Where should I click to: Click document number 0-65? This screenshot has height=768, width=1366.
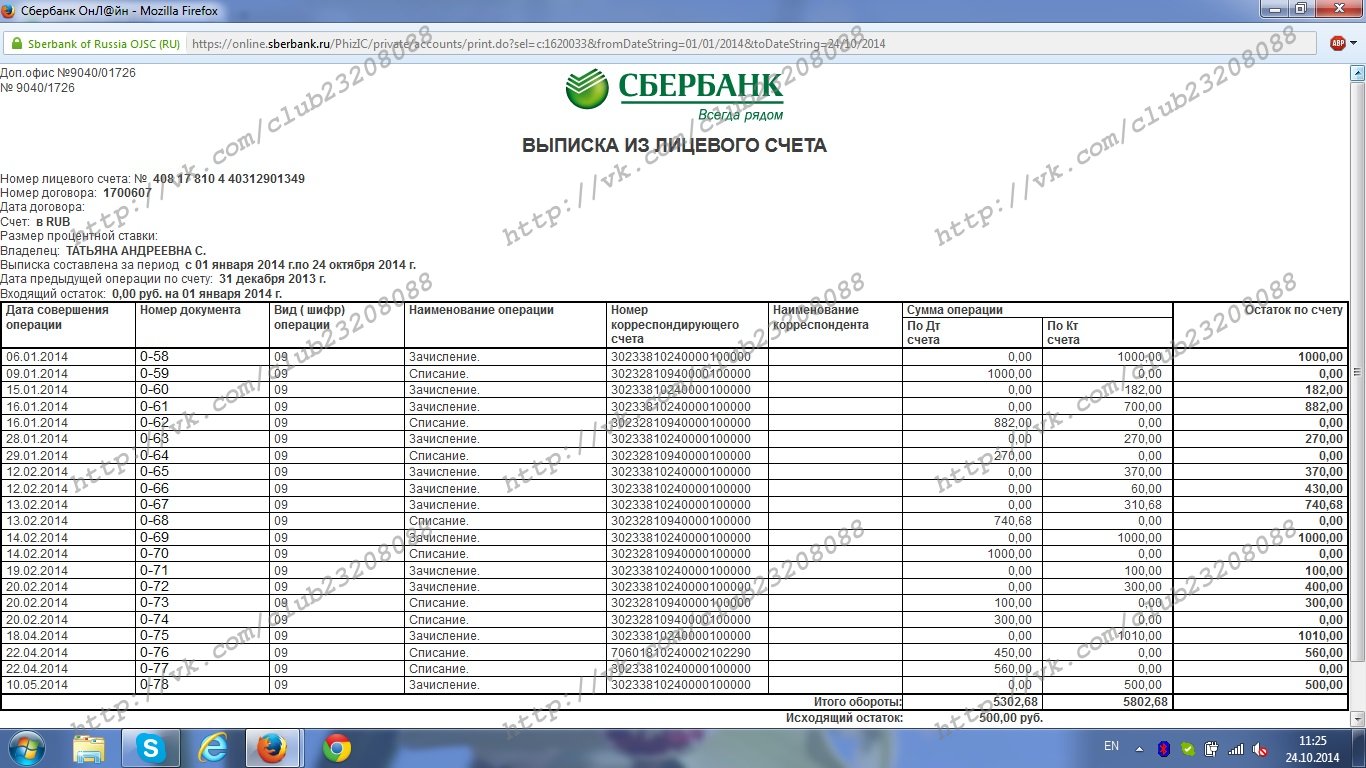pos(154,471)
